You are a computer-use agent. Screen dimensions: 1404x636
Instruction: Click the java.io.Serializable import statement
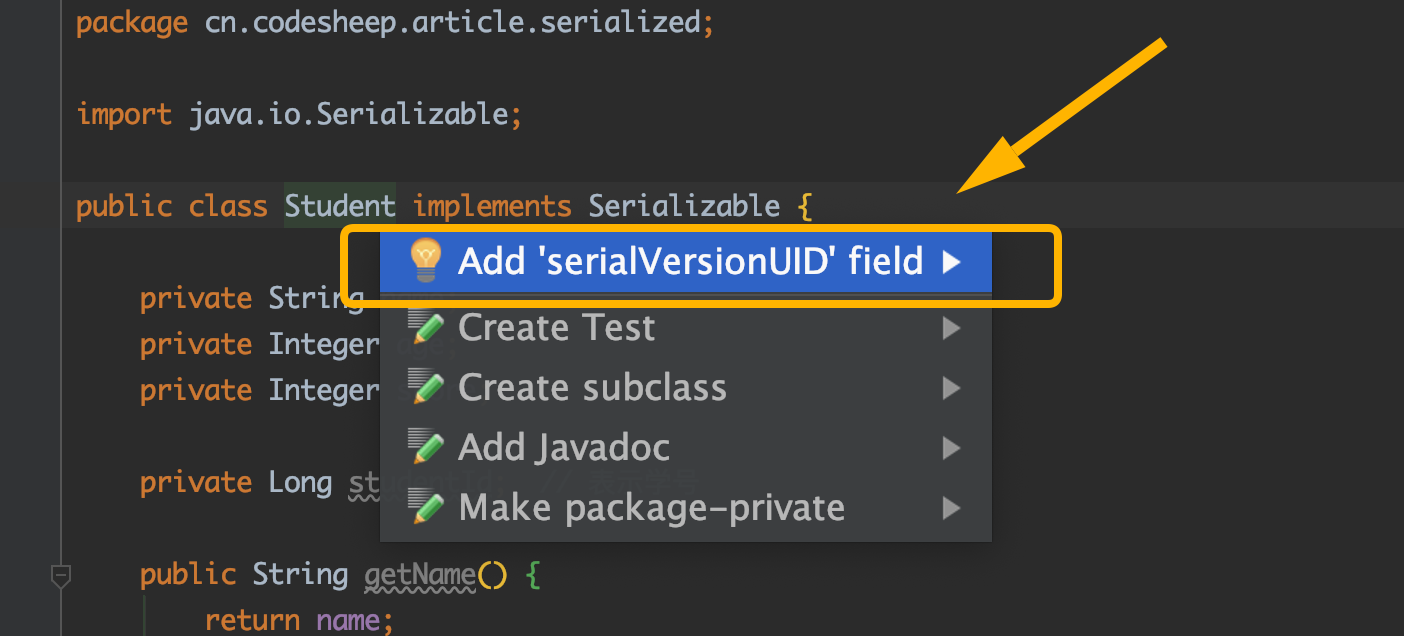point(348,114)
